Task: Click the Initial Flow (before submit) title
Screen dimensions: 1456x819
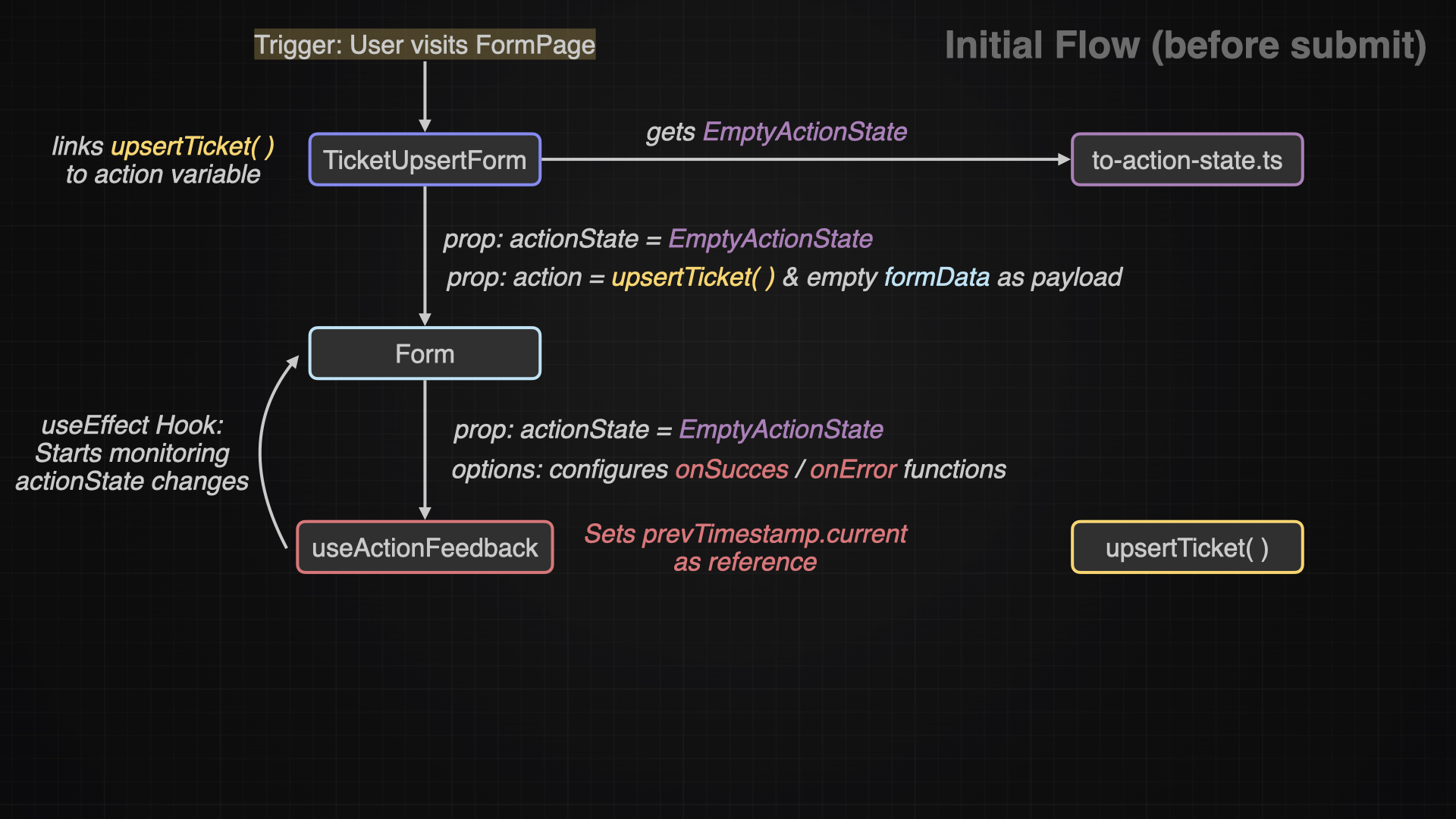Action: click(x=1185, y=45)
